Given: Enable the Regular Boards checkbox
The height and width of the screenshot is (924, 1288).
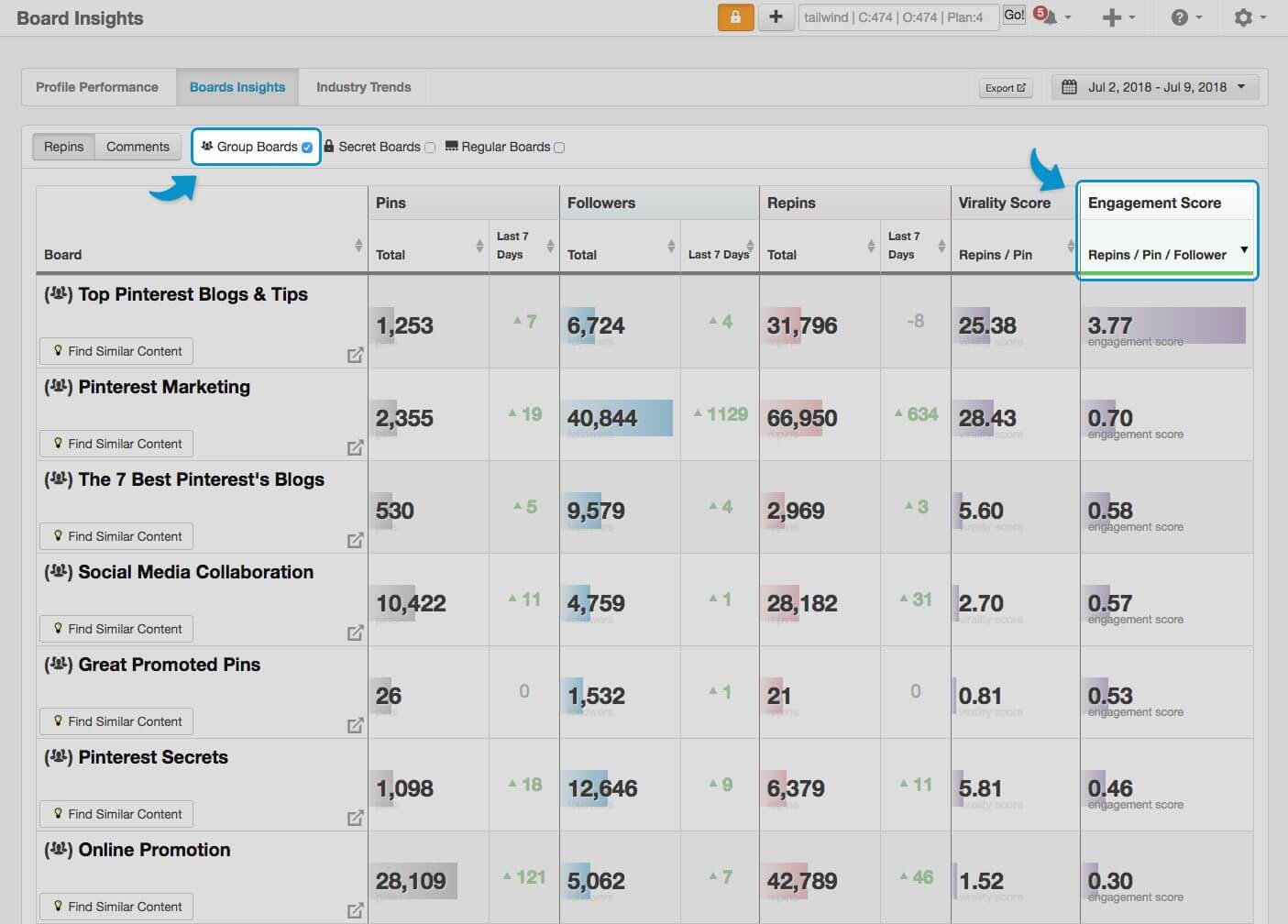Looking at the screenshot, I should [559, 148].
